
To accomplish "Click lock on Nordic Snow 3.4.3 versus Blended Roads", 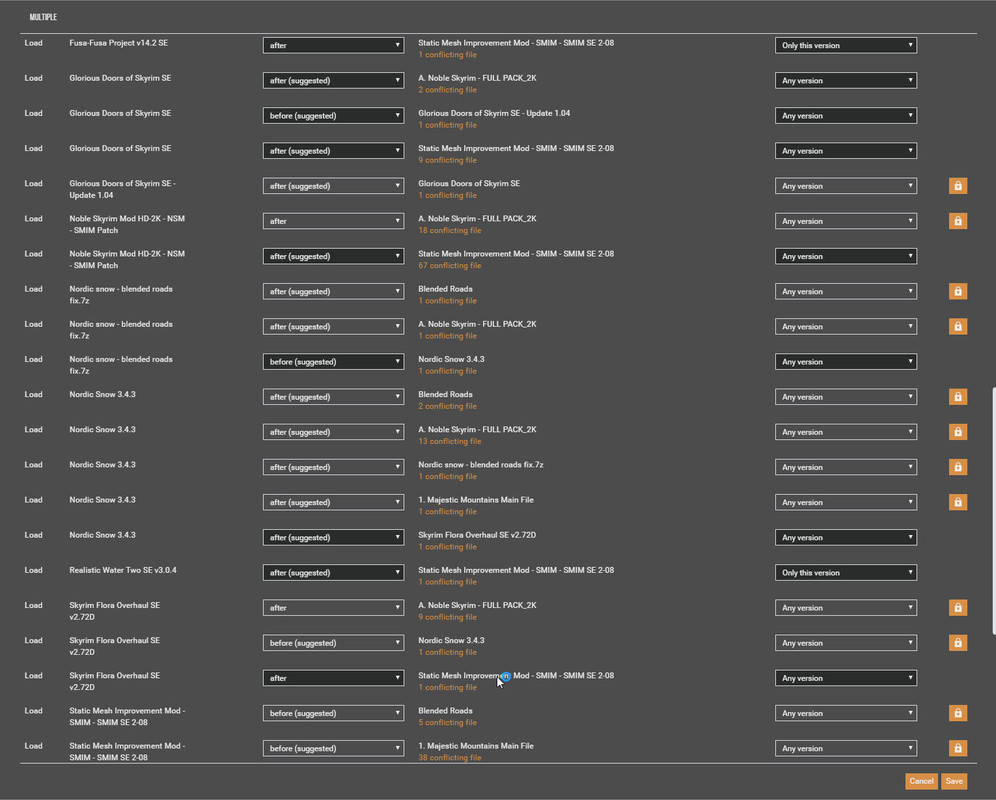I will (x=958, y=397).
